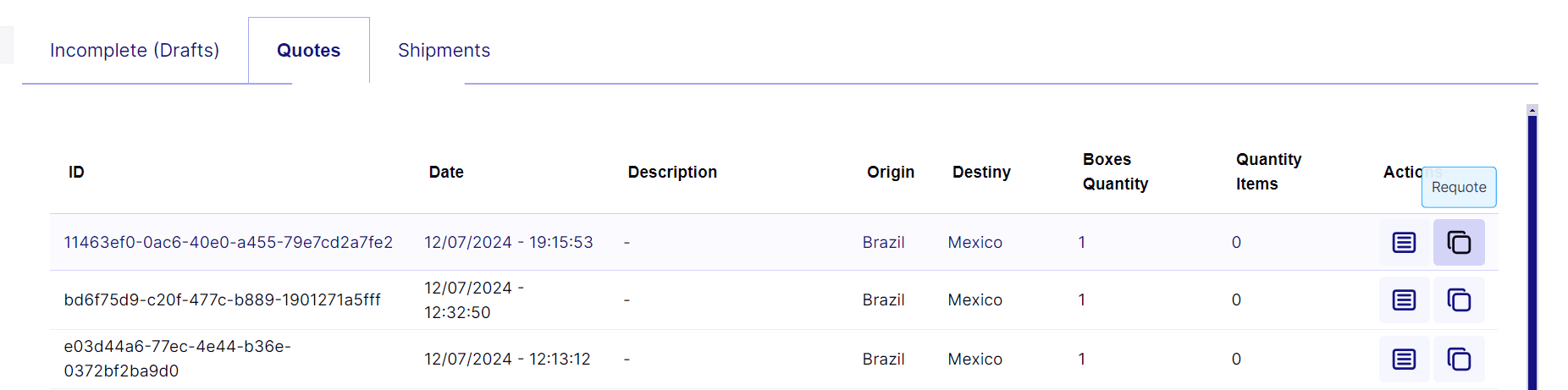Switch to Incomplete (Drafts) tab
The image size is (1568, 390).
pyautogui.click(x=135, y=51)
